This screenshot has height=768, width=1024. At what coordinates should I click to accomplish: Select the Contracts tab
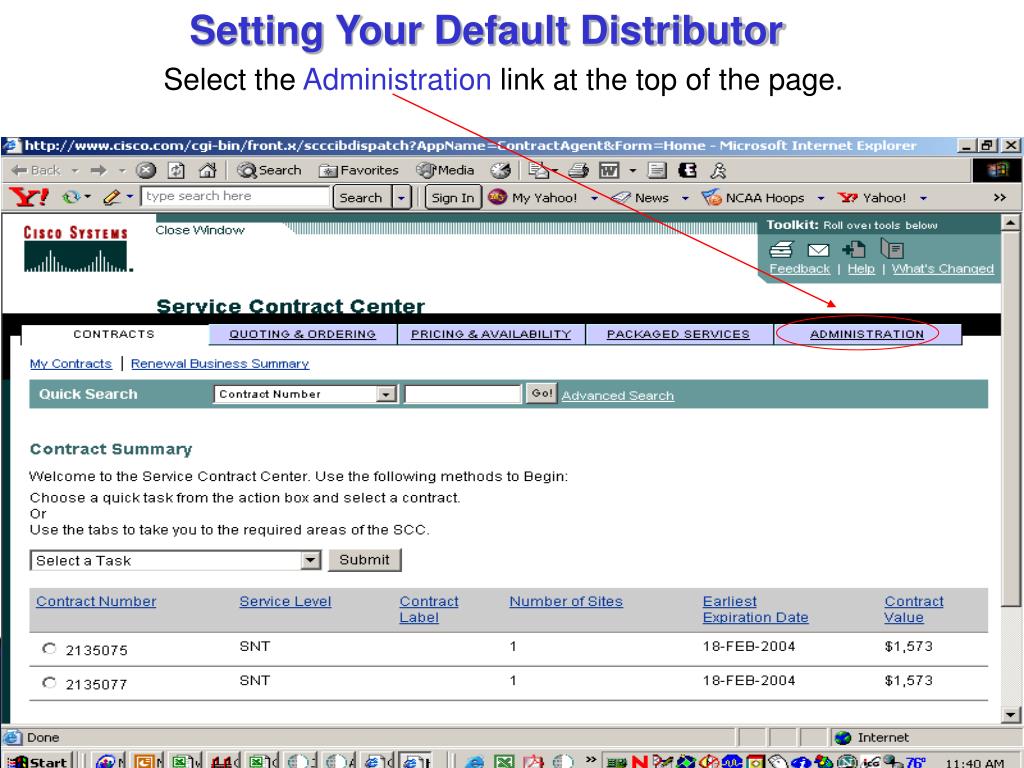coord(114,334)
